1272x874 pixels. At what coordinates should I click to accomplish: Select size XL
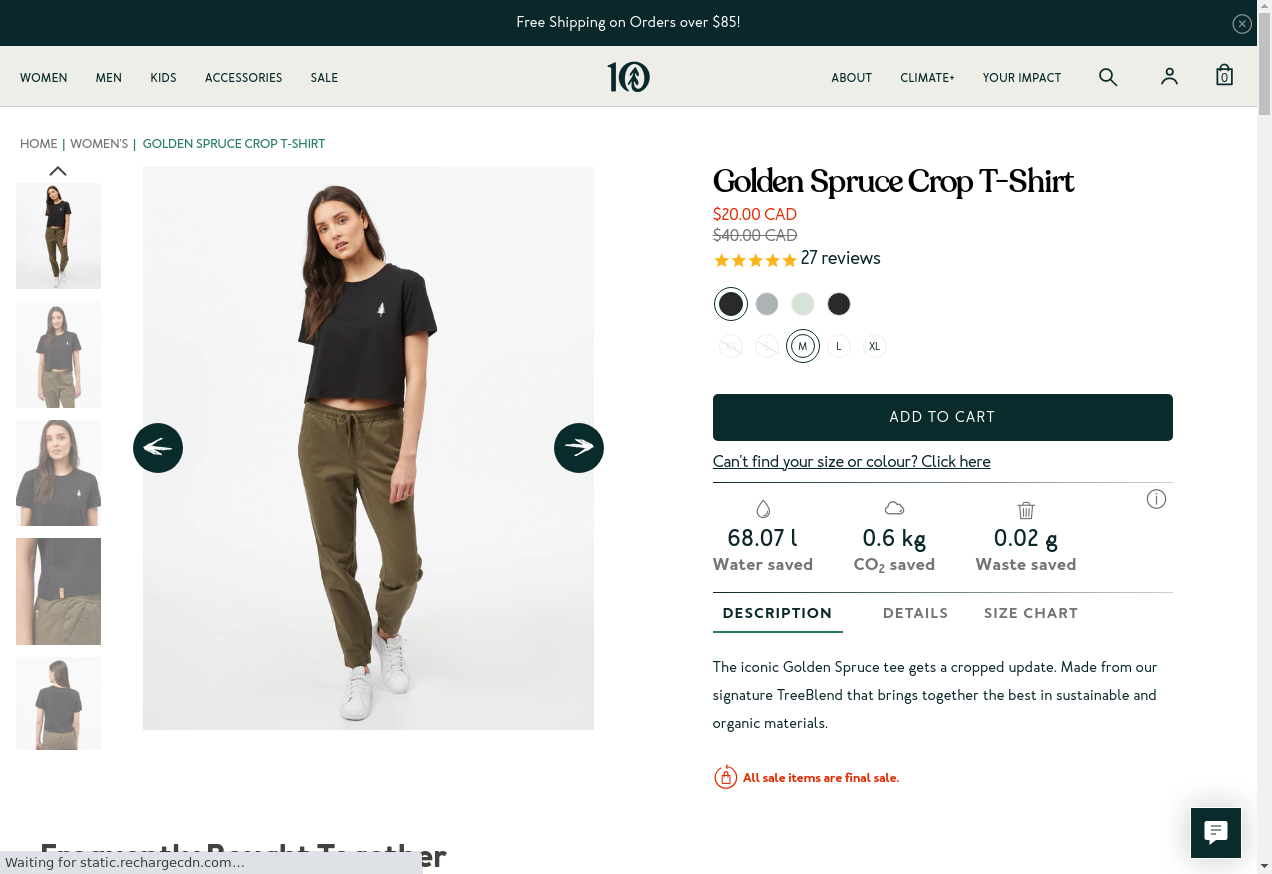tap(874, 346)
